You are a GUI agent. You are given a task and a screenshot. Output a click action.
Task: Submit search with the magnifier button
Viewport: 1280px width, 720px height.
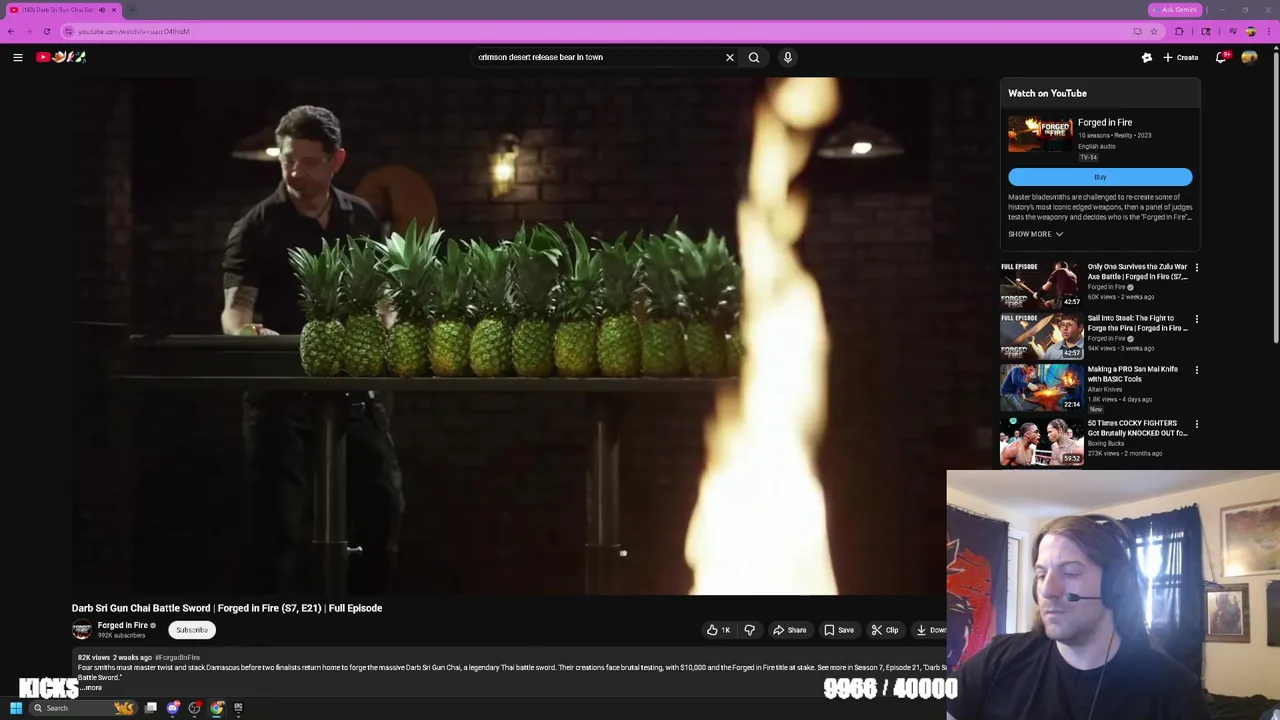pos(754,57)
